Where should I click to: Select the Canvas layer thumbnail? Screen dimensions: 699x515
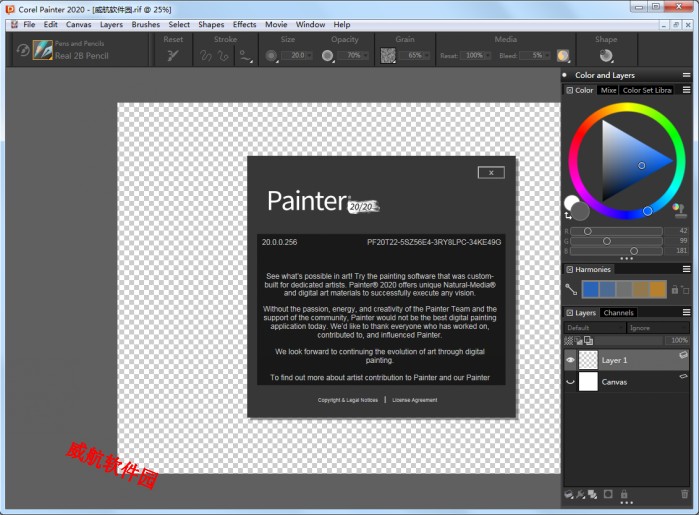pos(588,382)
